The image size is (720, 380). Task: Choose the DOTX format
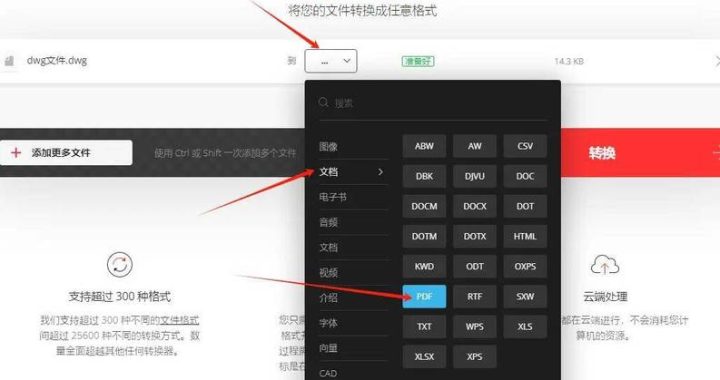point(475,236)
